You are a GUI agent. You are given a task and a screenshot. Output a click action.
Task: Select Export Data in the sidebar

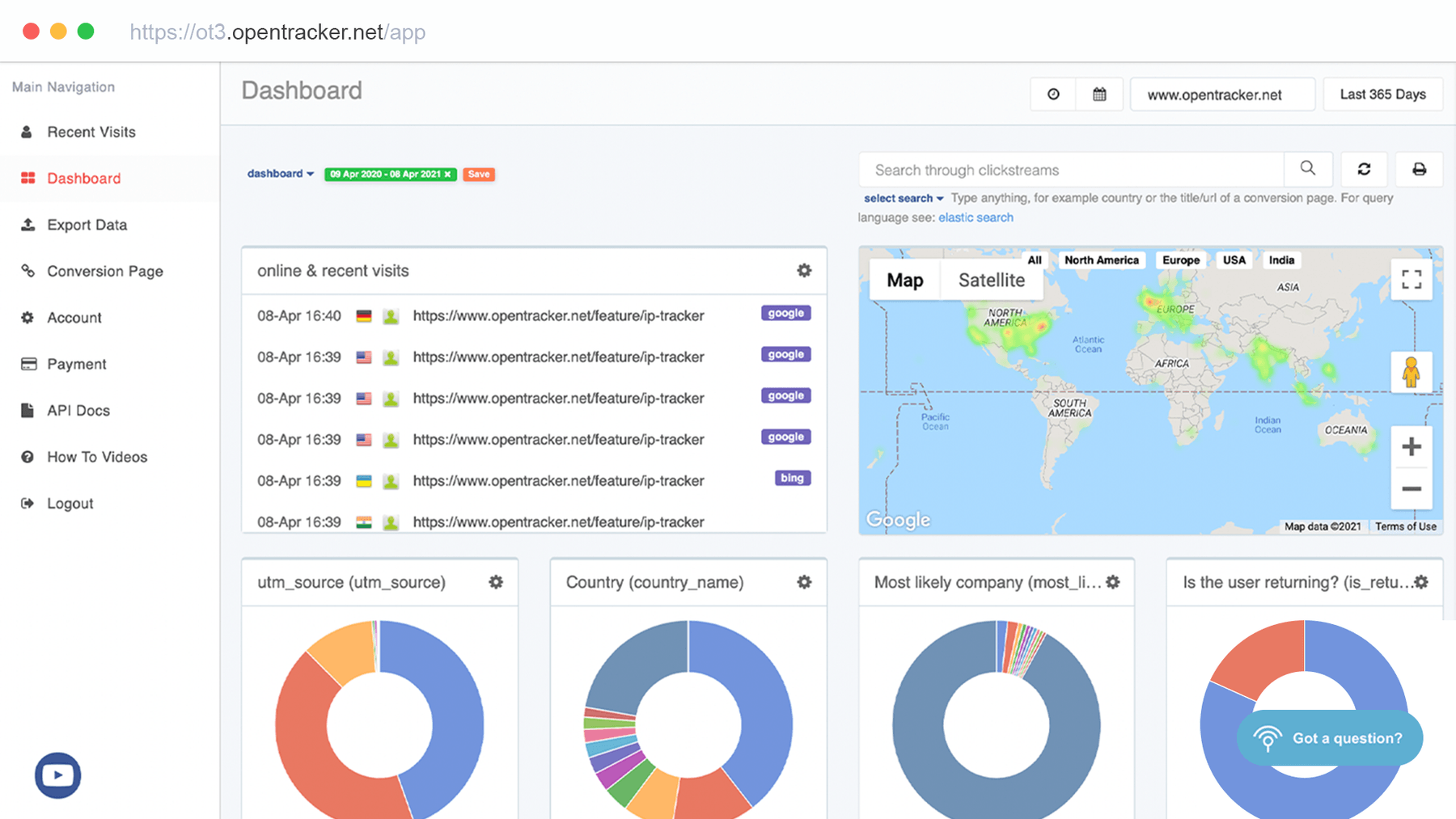(87, 224)
